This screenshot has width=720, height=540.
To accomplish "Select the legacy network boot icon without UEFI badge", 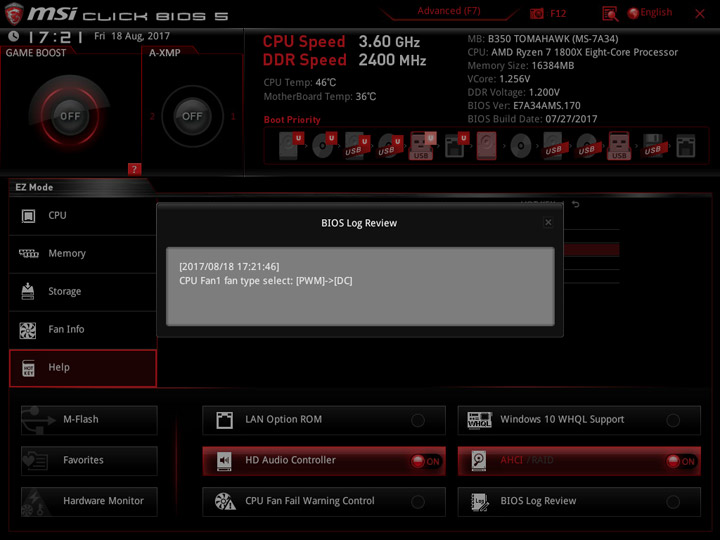I will click(686, 146).
